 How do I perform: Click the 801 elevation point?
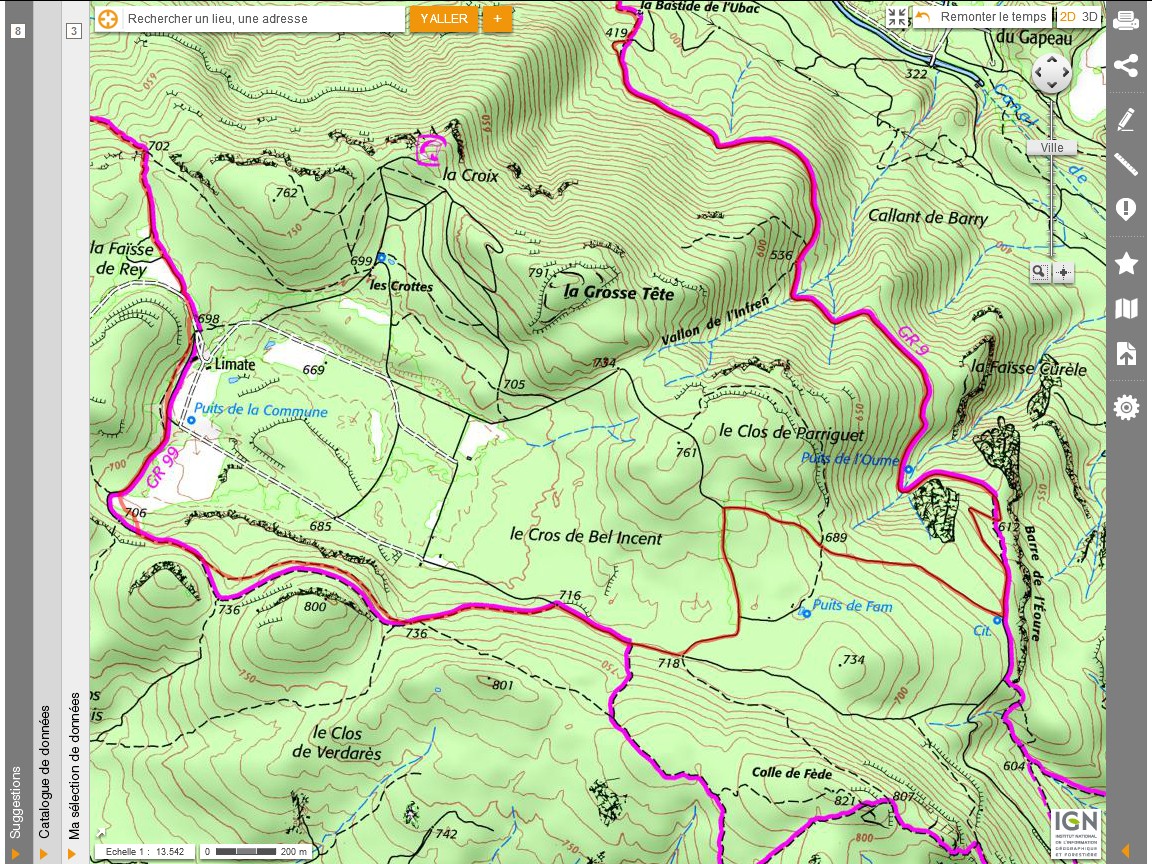tap(503, 685)
